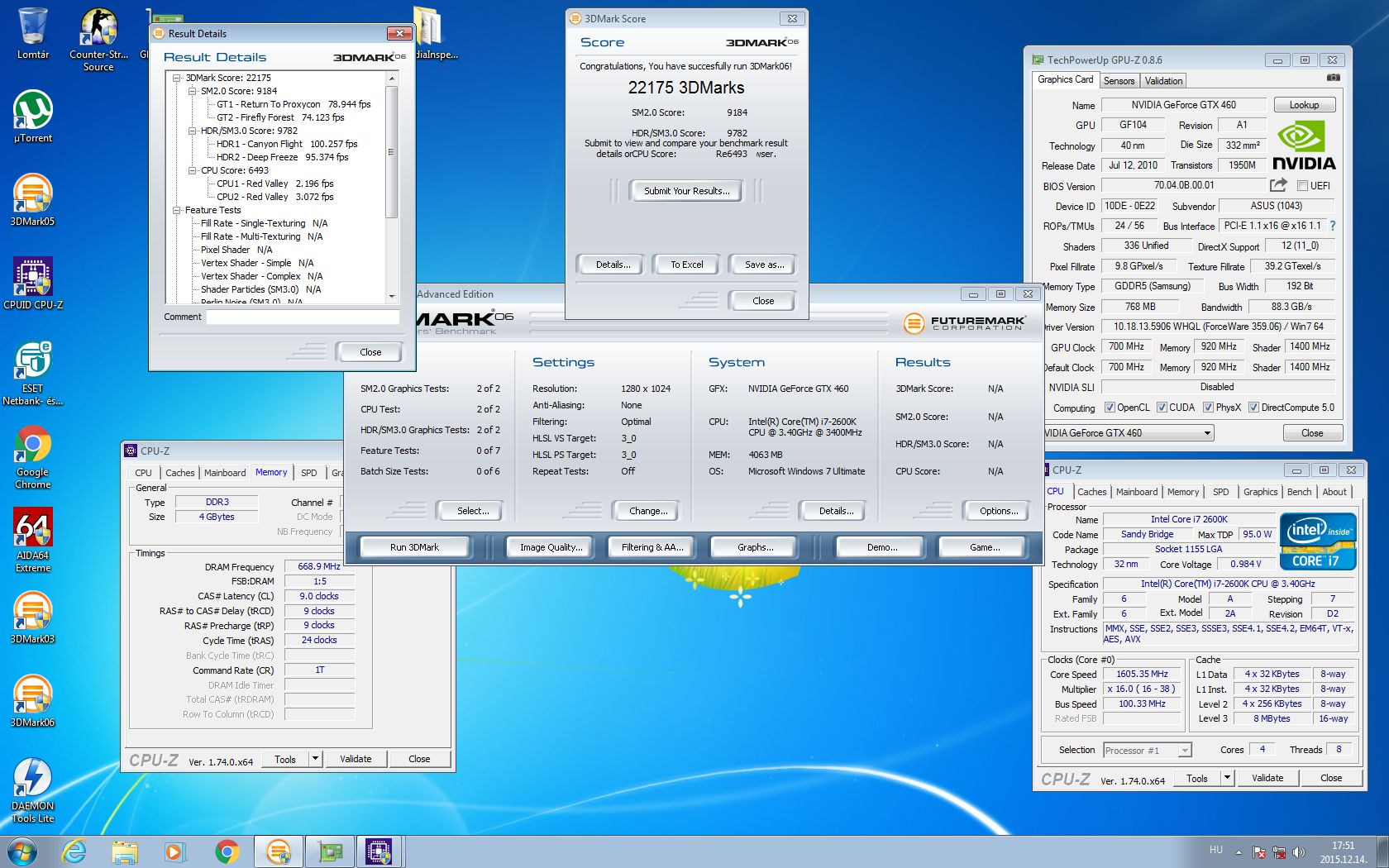Open the 3DMark05 desktop shortcut
Viewport: 1389px width, 868px height.
tap(32, 200)
